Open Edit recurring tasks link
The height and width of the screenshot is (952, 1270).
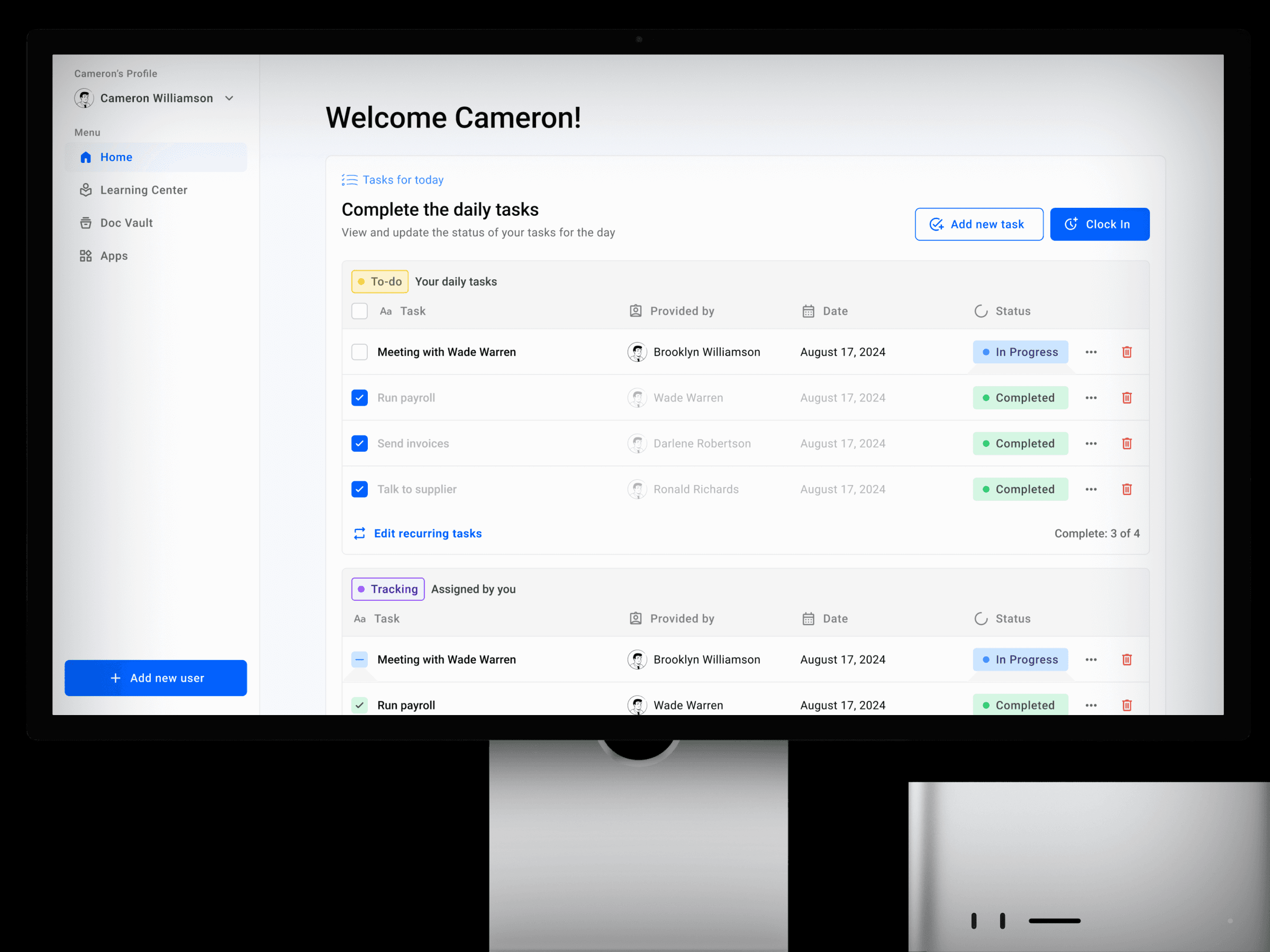(427, 534)
